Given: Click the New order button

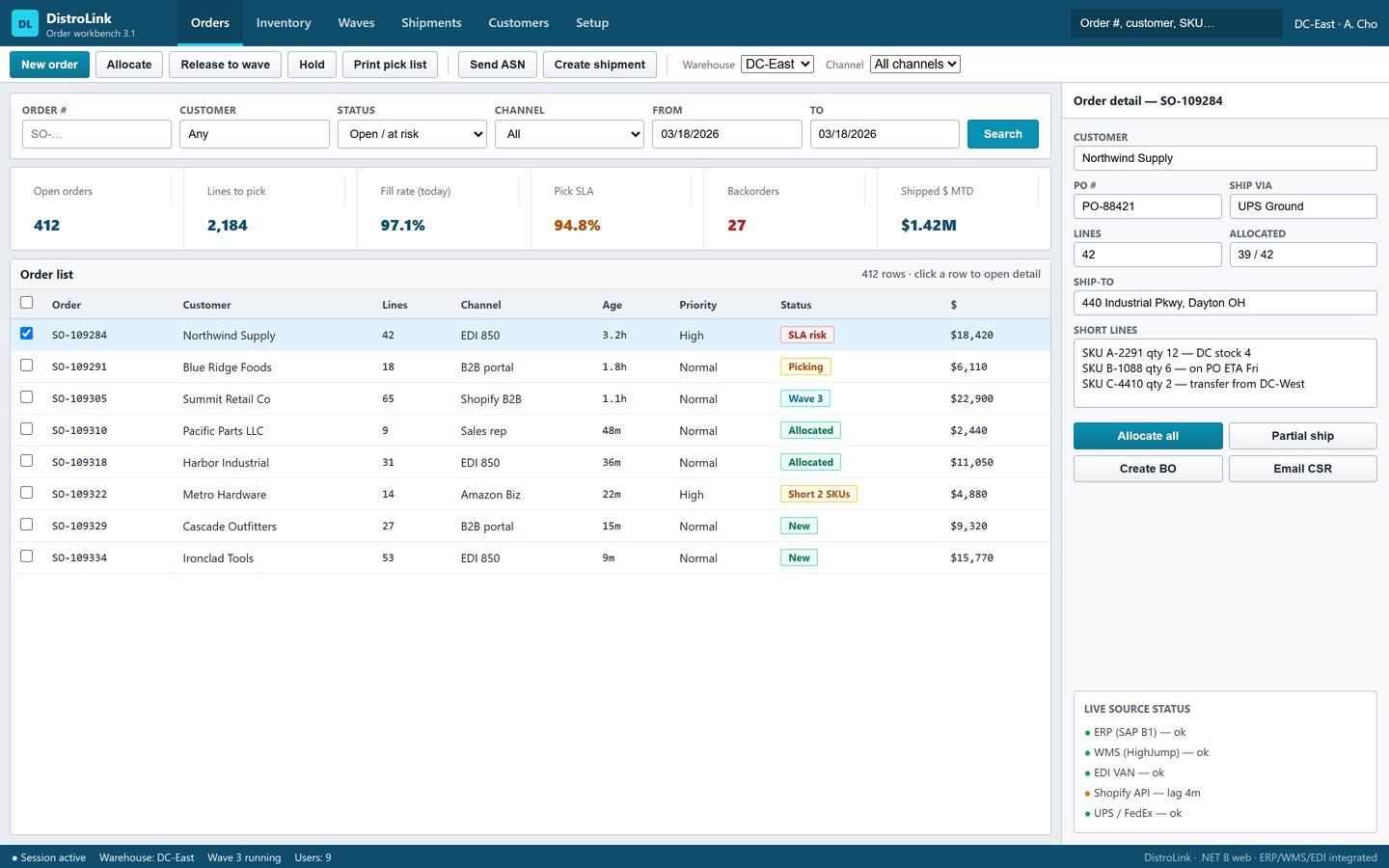Looking at the screenshot, I should (x=49, y=65).
